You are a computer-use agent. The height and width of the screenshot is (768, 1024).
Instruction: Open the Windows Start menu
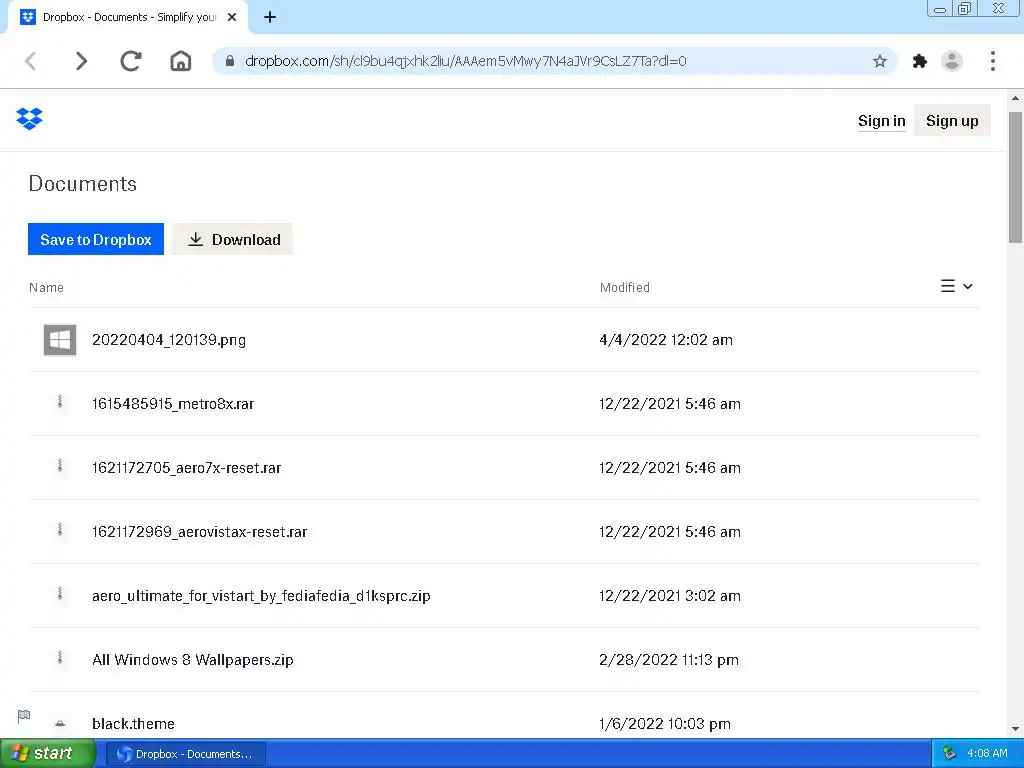coord(48,753)
